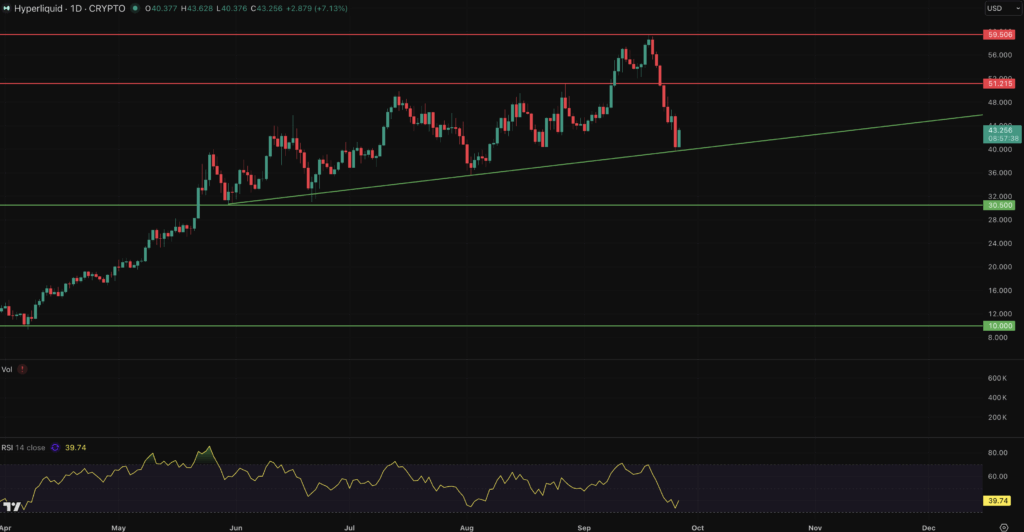Click the green 30.500 price label
The image size is (1024, 532).
pyautogui.click(x=999, y=205)
